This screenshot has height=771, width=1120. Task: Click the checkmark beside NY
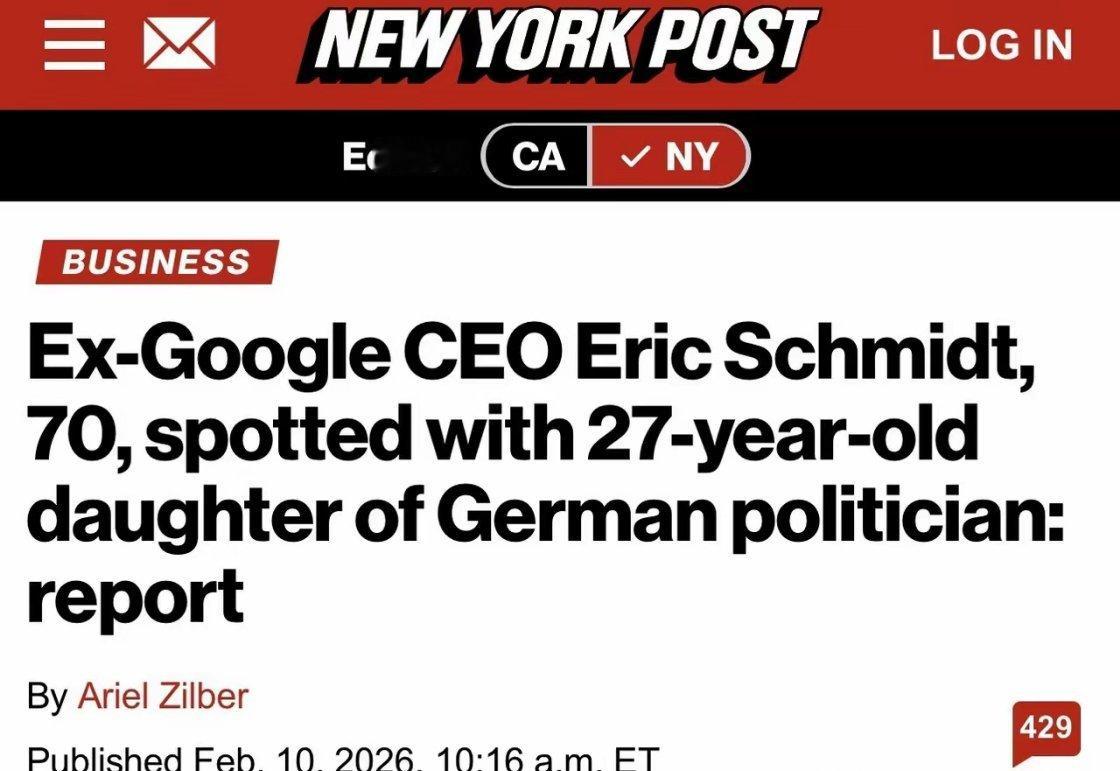[x=632, y=156]
